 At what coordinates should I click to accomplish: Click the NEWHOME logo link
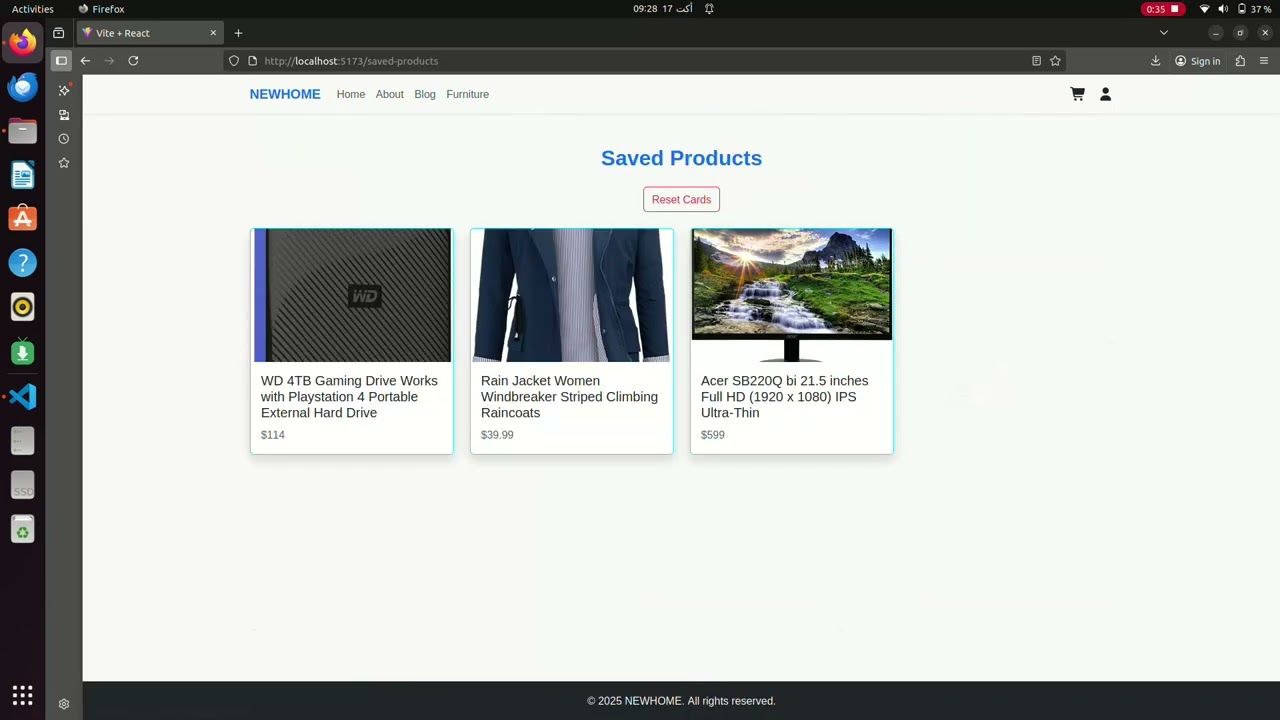click(x=285, y=94)
